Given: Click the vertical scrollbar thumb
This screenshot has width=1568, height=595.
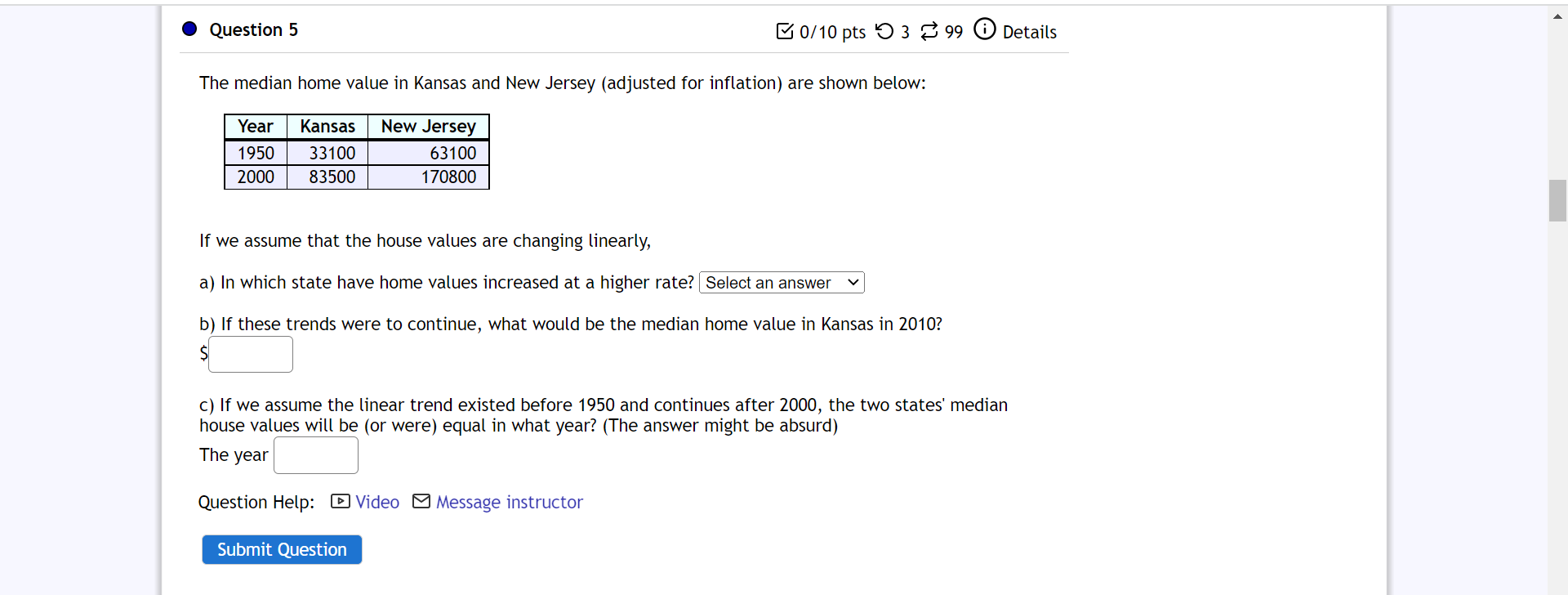Looking at the screenshot, I should (1557, 200).
